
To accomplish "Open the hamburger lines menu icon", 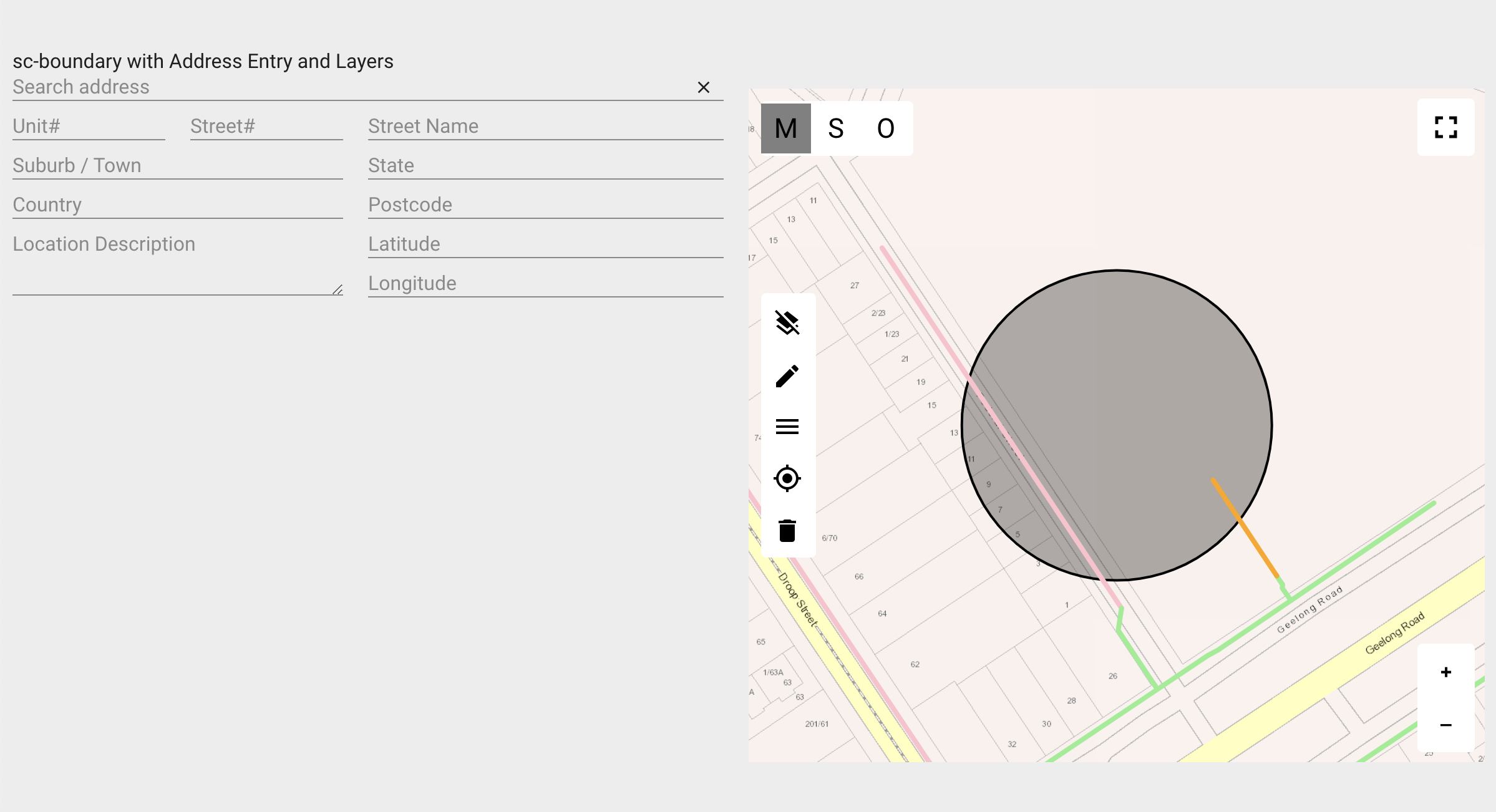I will pos(787,427).
